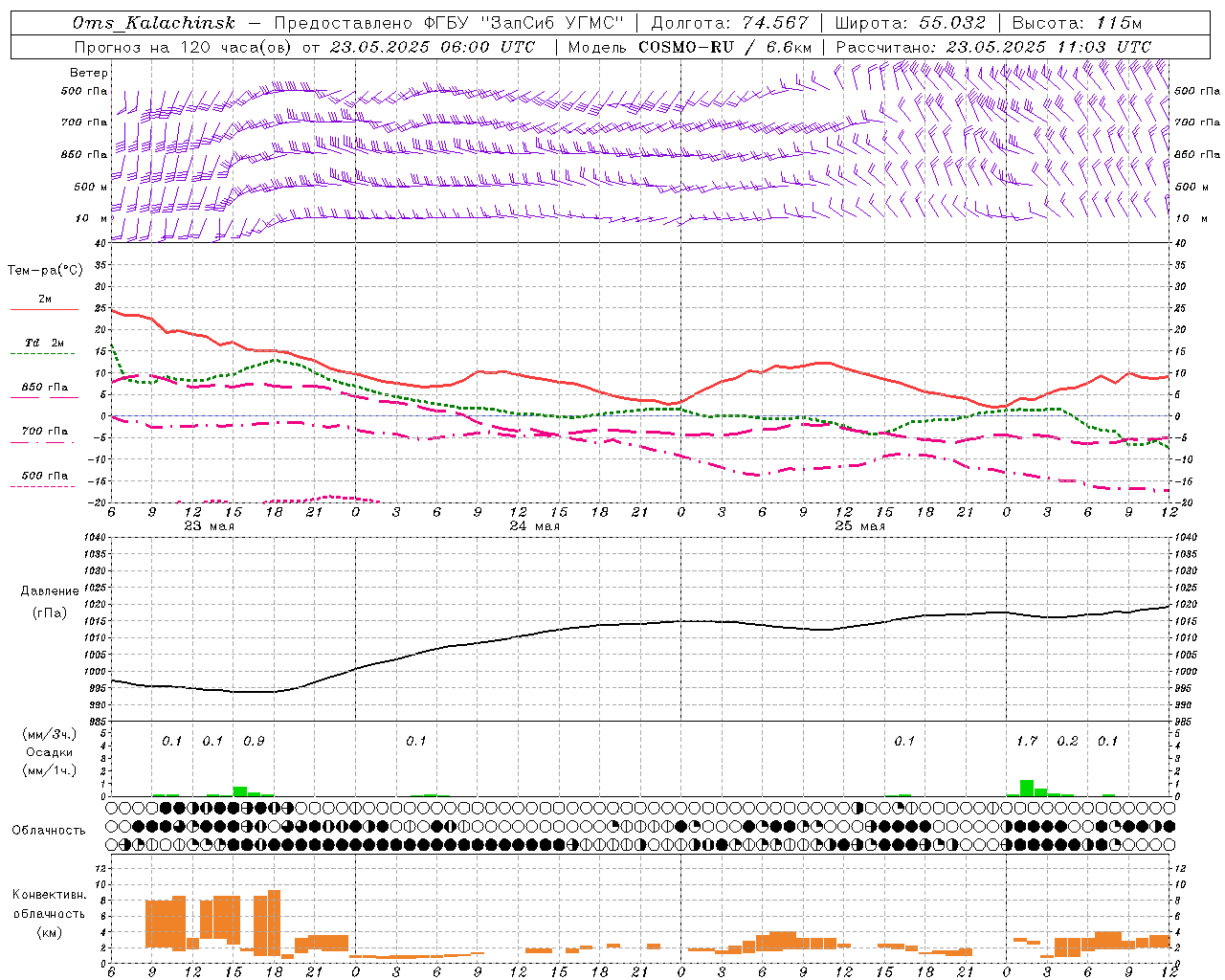Click the tallest orange convective cloud bar
The height and width of the screenshot is (980, 1225).
275,921
